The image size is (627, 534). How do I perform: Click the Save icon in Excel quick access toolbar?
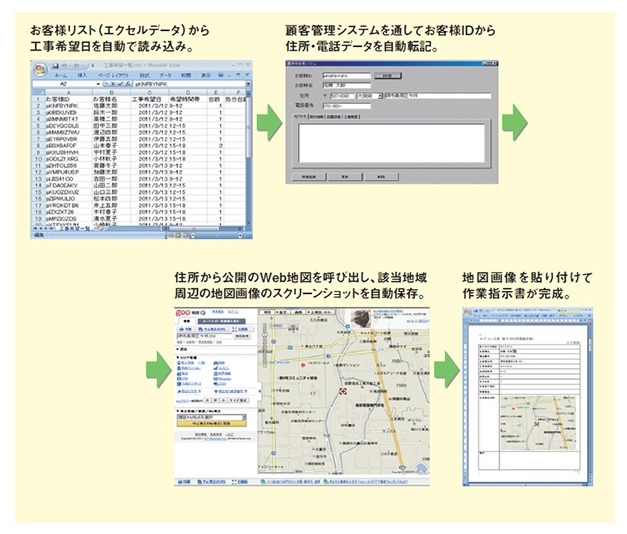point(52,65)
